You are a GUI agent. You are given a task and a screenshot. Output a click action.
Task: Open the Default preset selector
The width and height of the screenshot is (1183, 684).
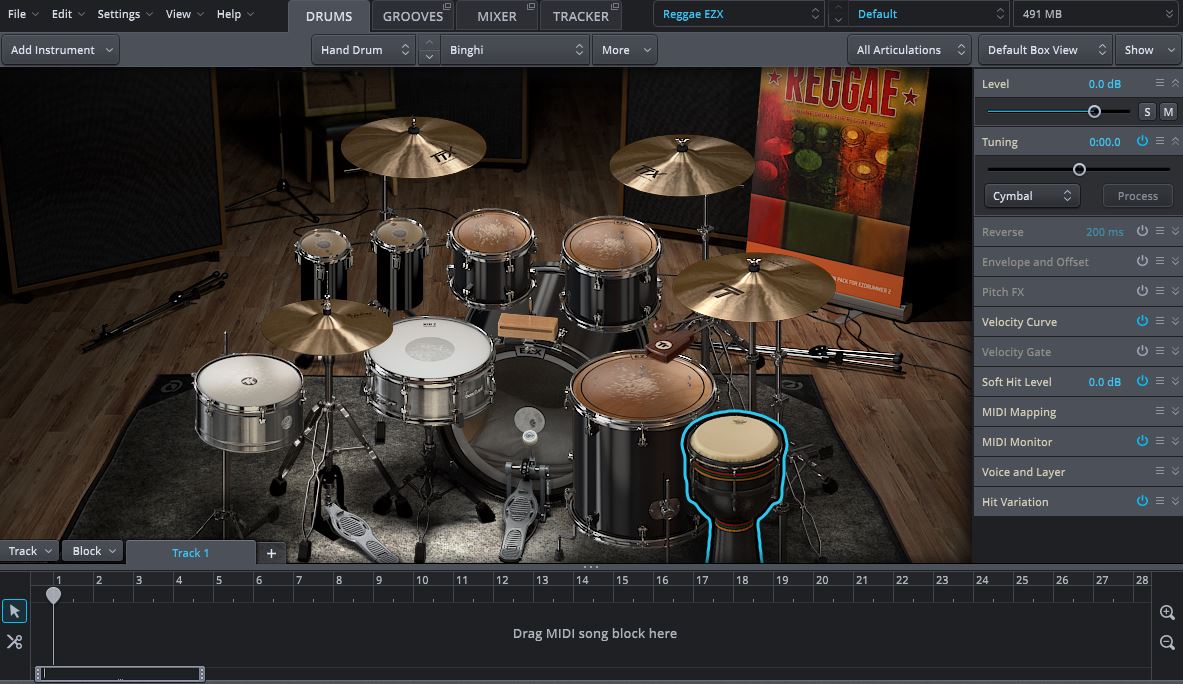pos(930,14)
